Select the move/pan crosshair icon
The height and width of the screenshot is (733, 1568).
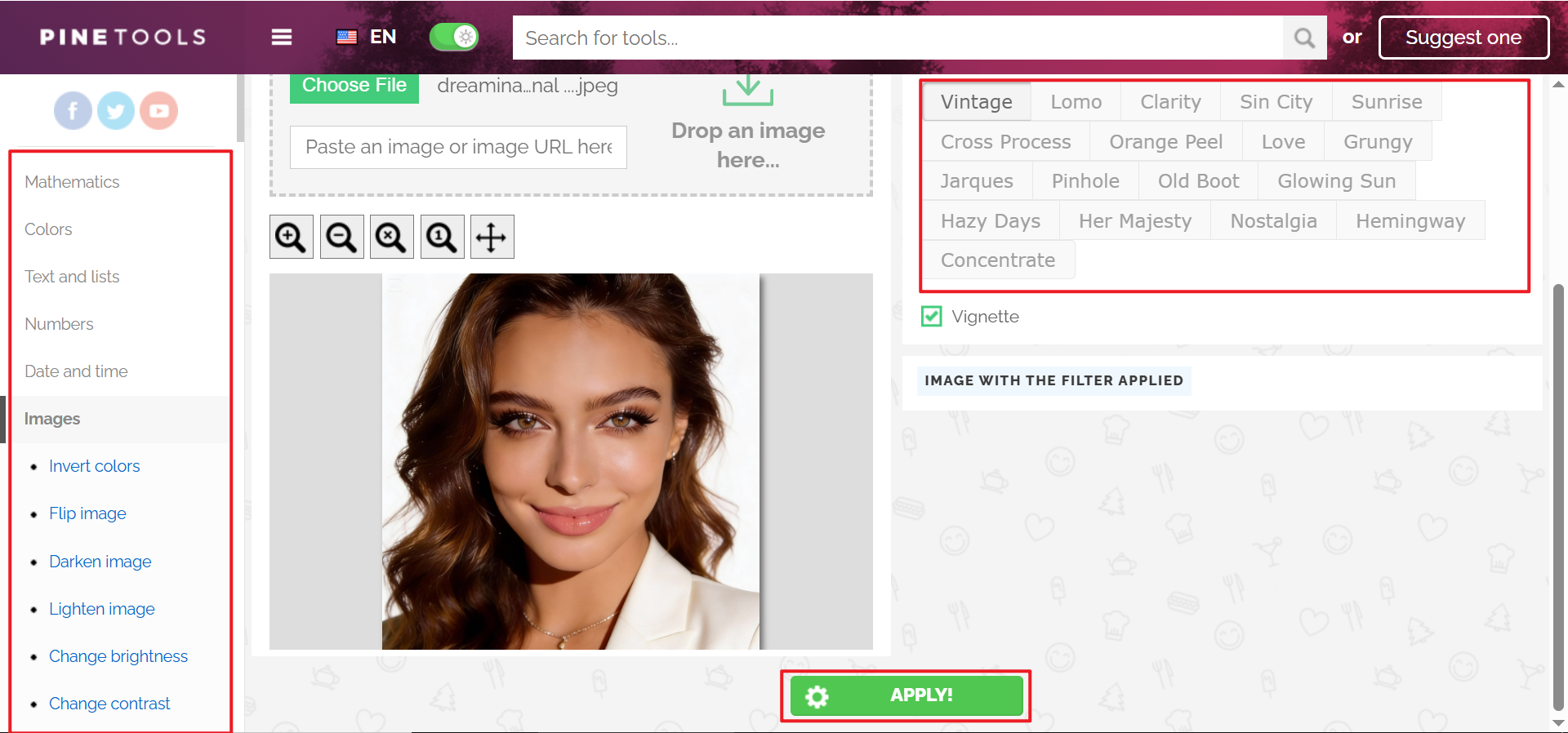[492, 238]
